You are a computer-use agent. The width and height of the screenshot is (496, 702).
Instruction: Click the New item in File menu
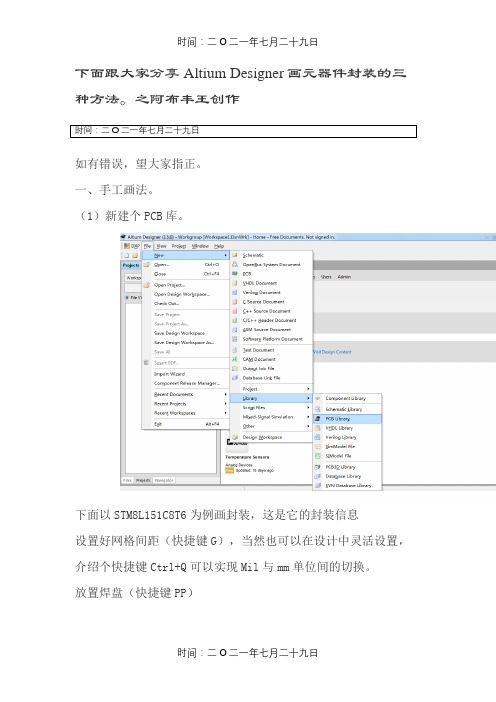186,255
